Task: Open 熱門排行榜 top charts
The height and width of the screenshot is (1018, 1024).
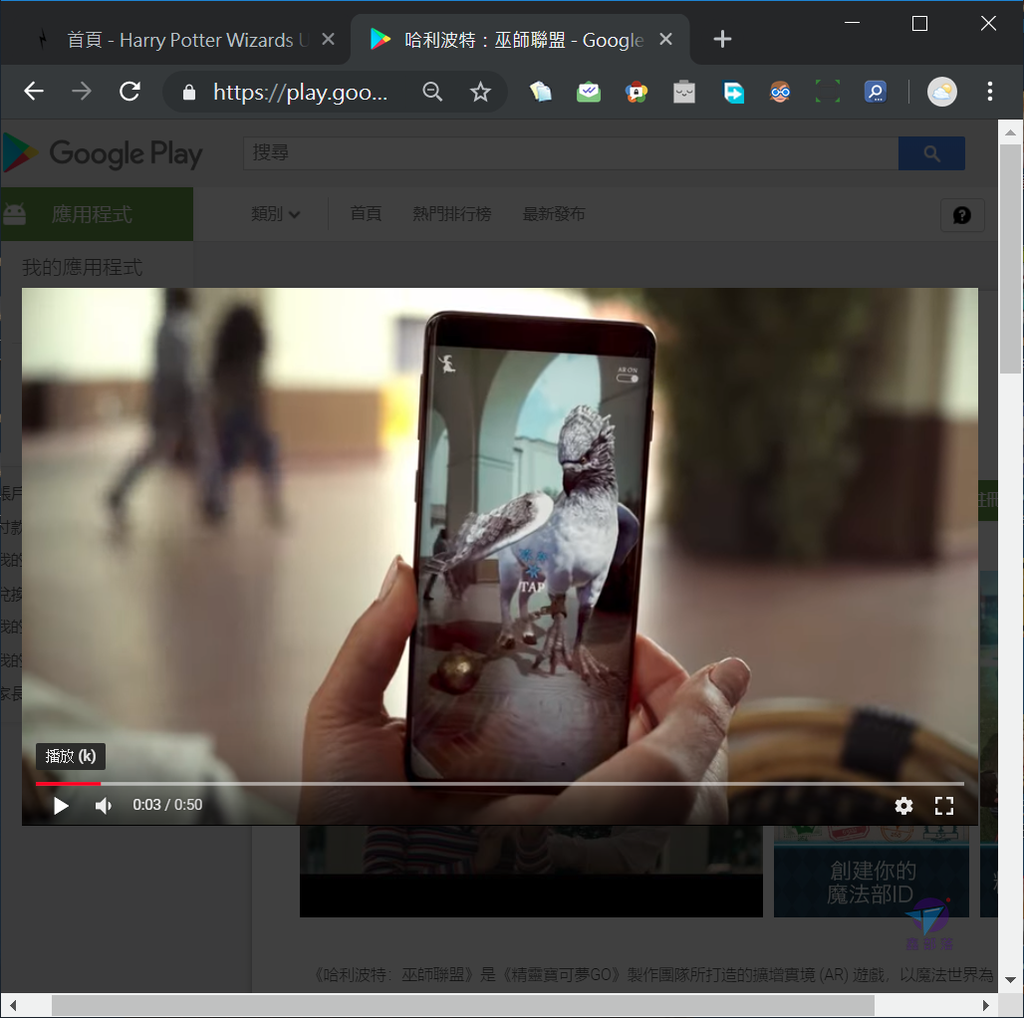Action: click(452, 214)
